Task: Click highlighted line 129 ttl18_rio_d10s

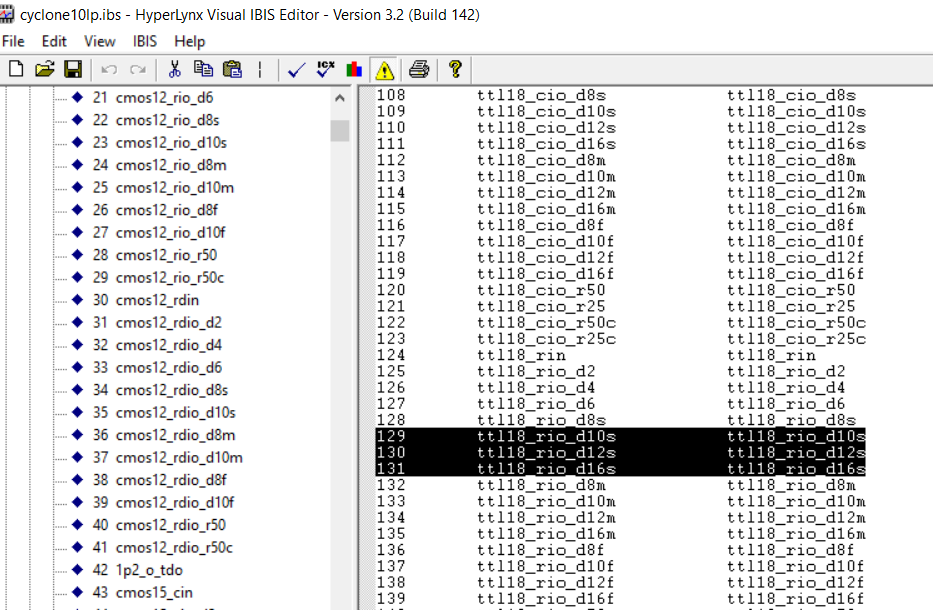Action: tap(621, 436)
